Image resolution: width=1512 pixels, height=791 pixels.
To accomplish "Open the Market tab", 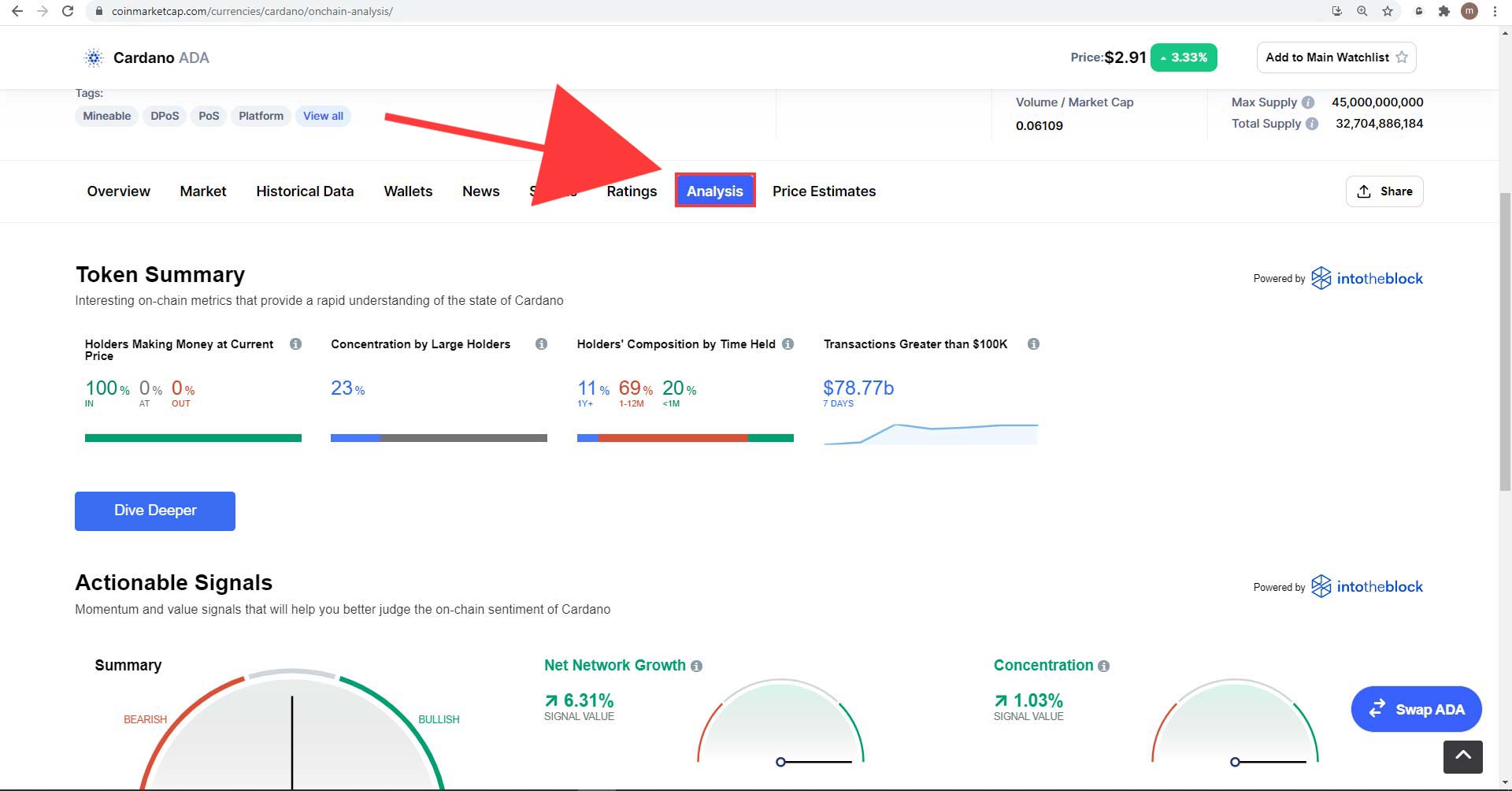I will [202, 191].
